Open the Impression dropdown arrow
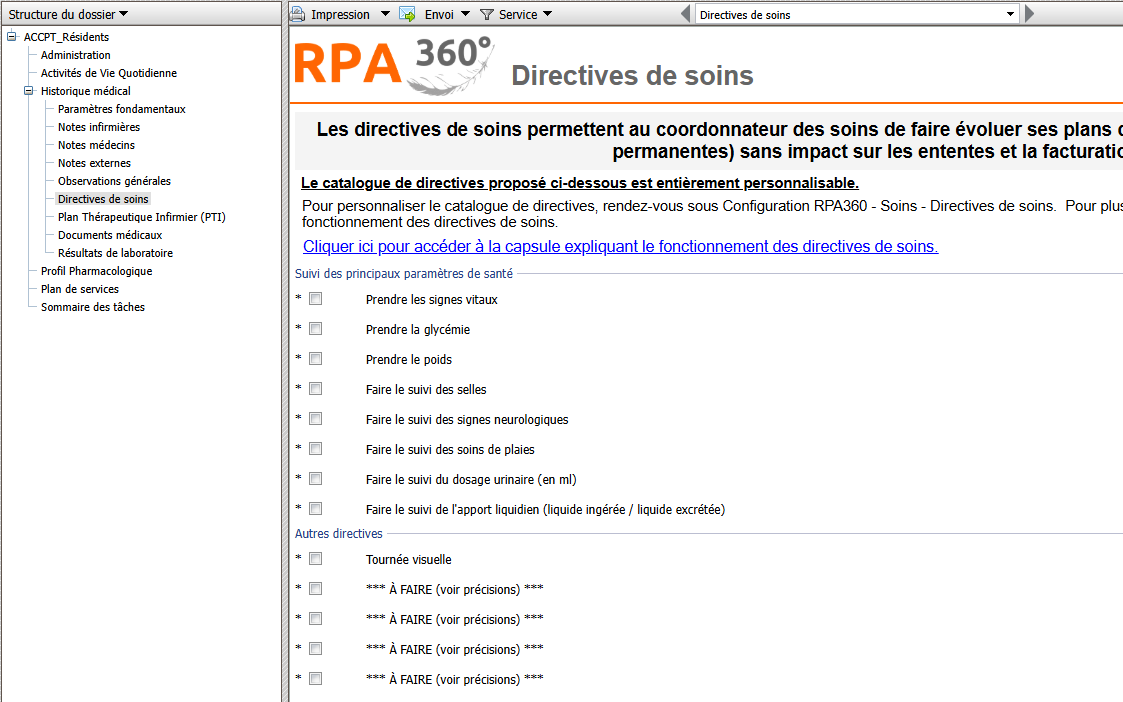 (385, 14)
